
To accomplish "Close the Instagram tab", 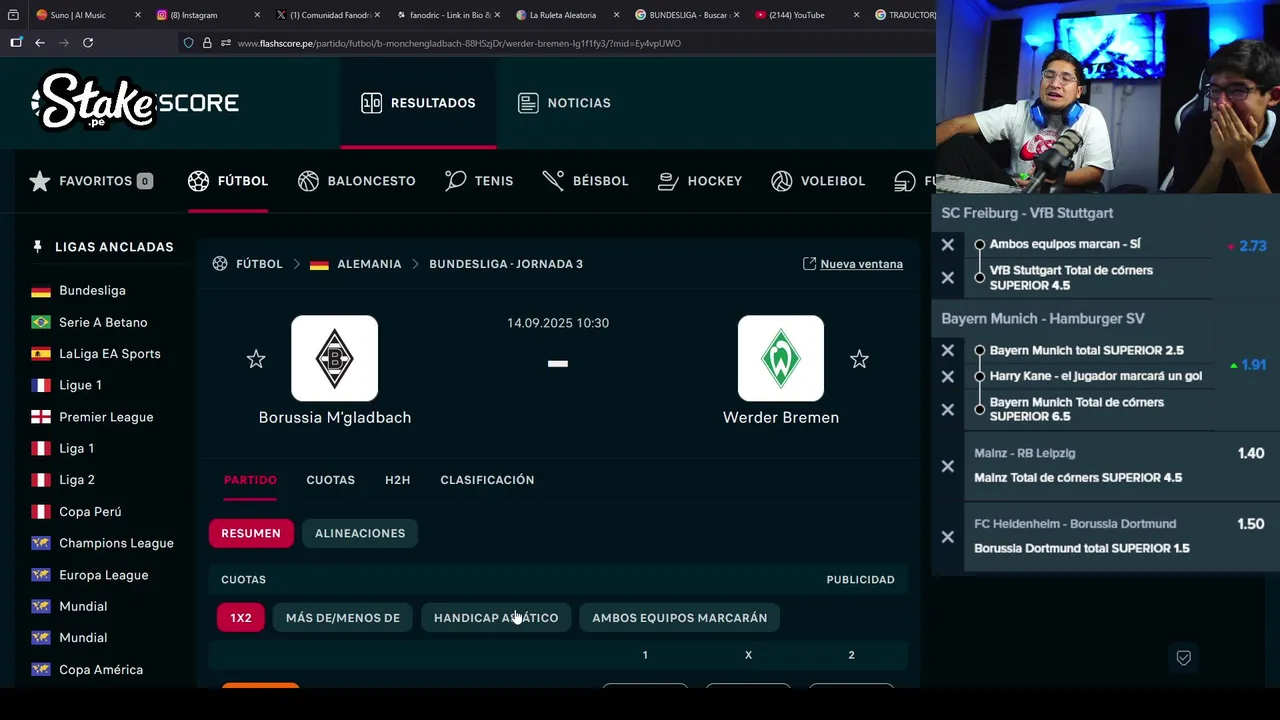I will 257,15.
